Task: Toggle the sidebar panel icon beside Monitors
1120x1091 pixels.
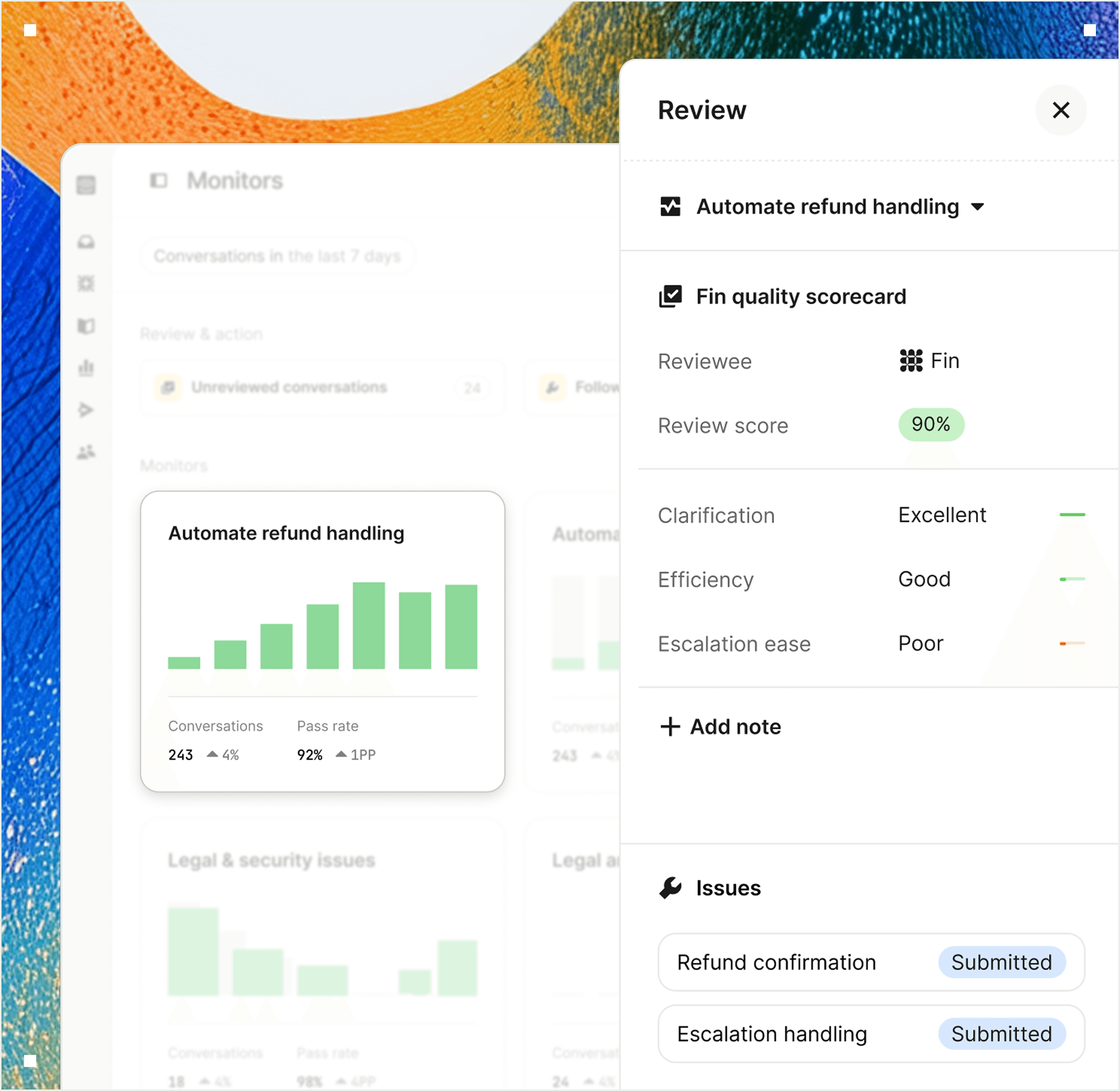Action: [158, 181]
